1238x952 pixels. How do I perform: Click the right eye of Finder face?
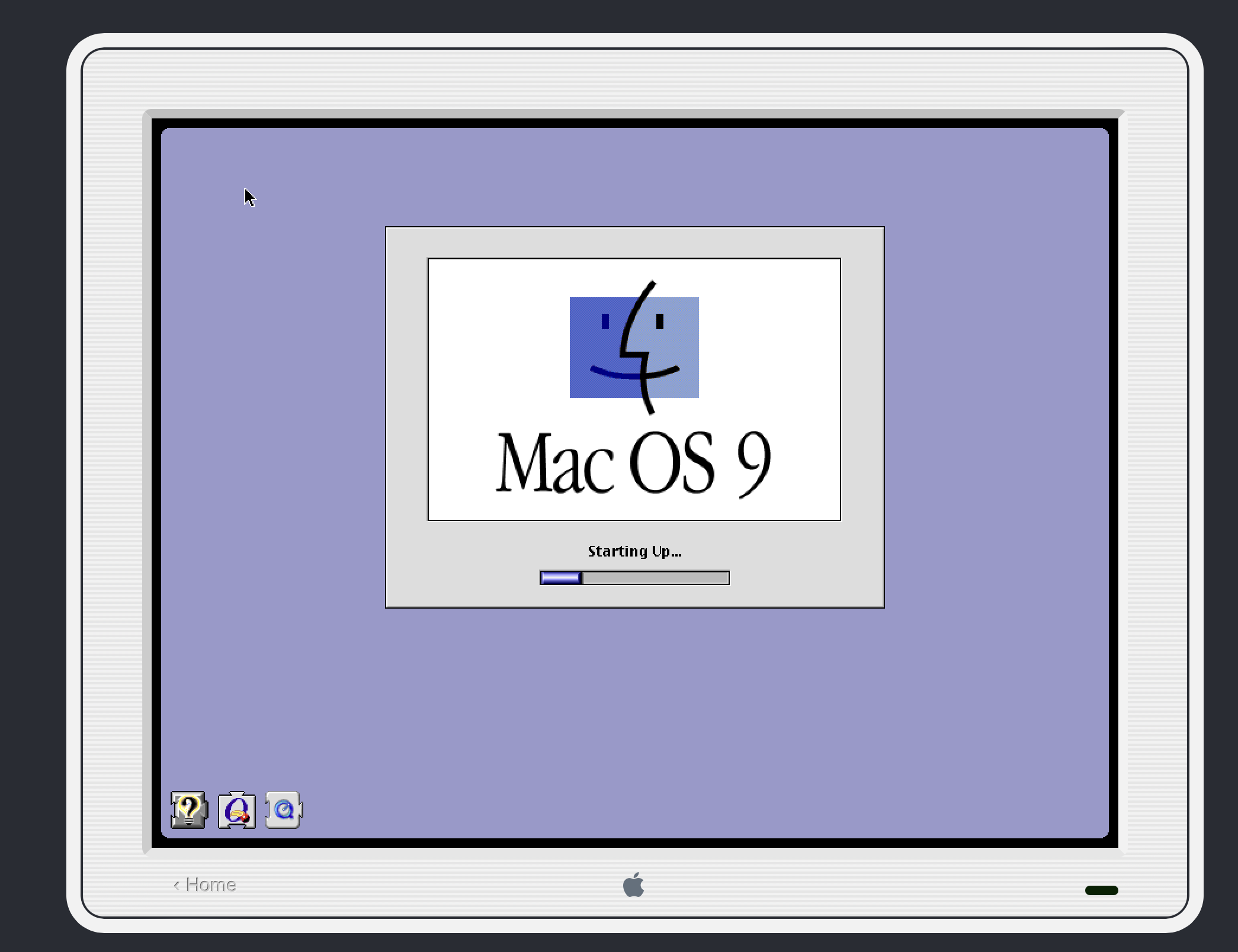[x=660, y=321]
